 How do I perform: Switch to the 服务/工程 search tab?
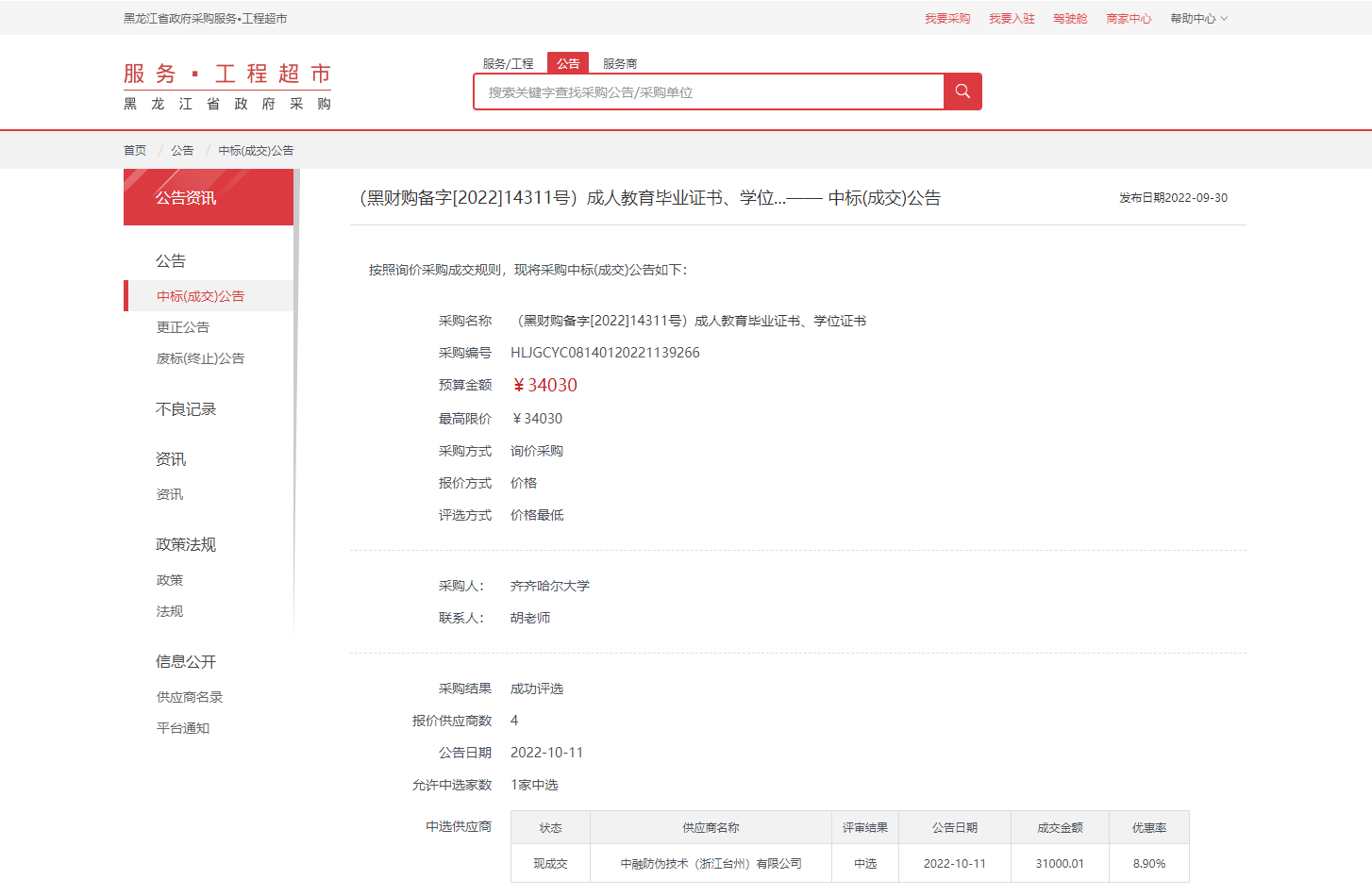(x=508, y=63)
